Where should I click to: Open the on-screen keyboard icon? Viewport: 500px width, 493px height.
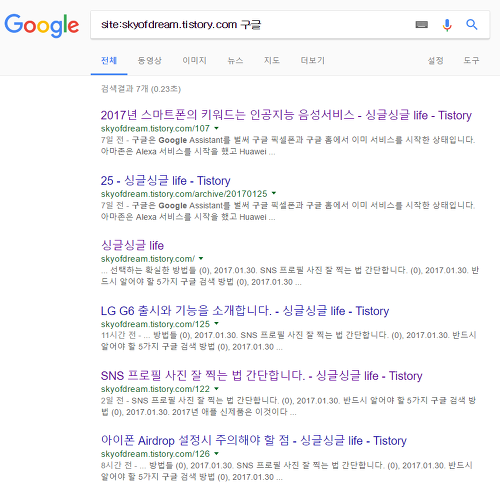pos(422,24)
